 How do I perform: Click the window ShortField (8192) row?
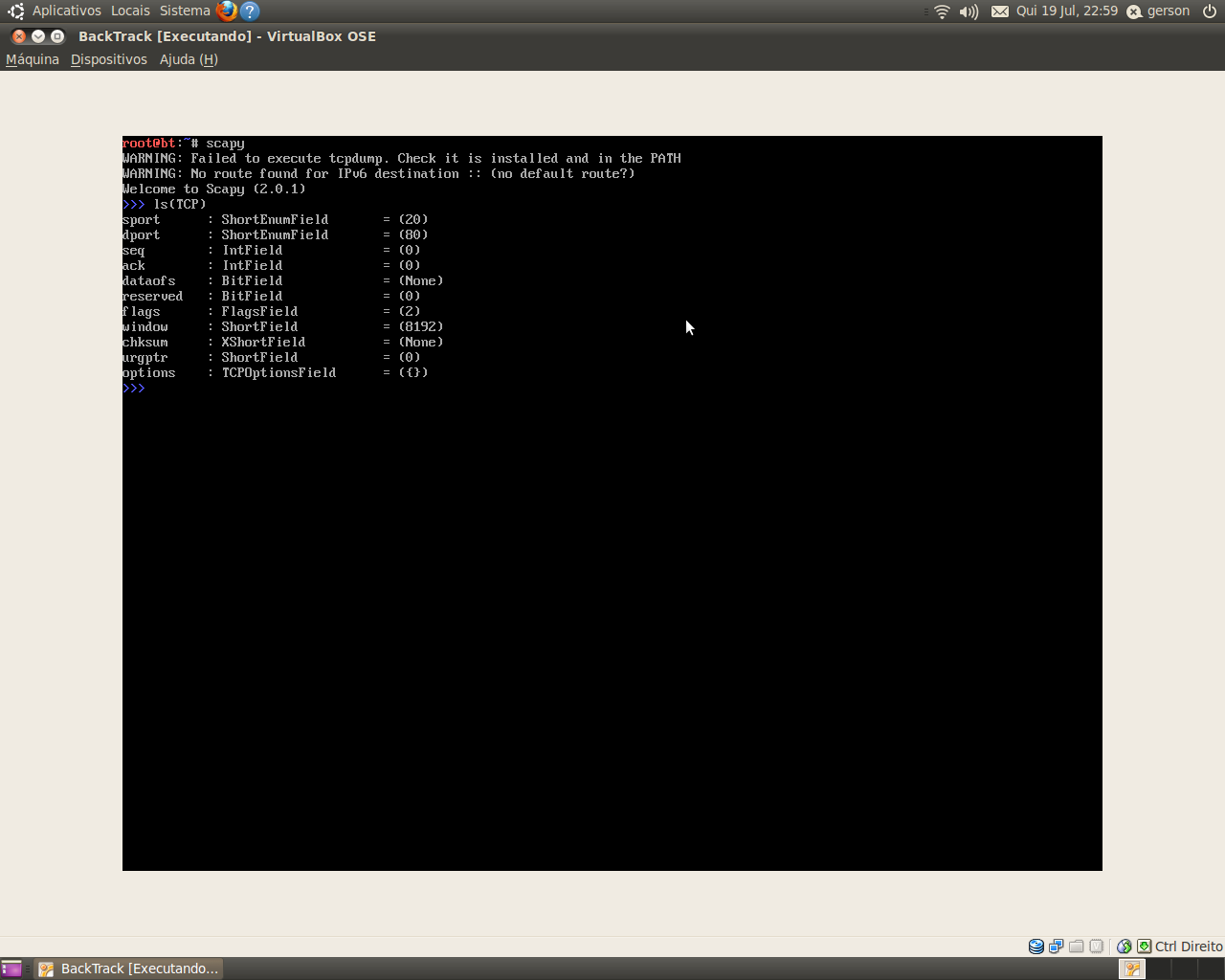(x=283, y=326)
